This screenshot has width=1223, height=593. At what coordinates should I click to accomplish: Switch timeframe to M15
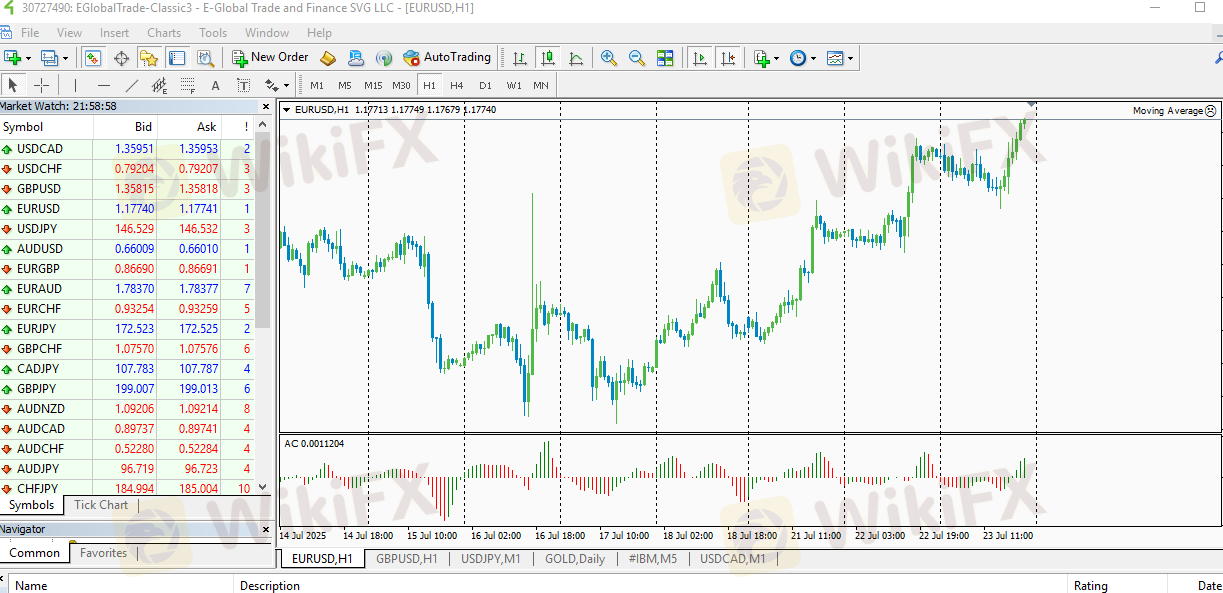click(x=373, y=85)
